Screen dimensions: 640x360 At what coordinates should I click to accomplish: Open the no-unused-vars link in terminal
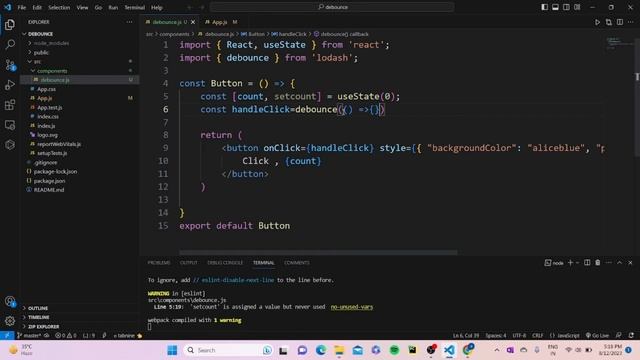351,307
